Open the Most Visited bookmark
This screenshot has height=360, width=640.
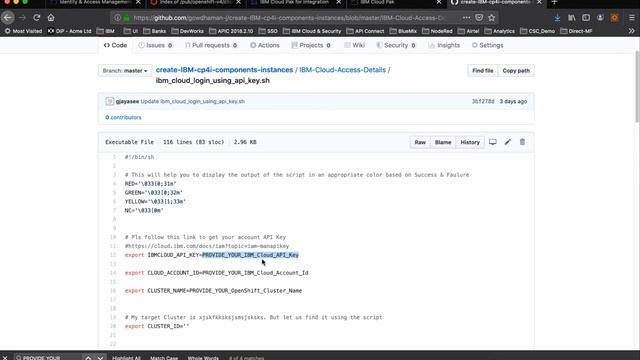tap(23, 31)
